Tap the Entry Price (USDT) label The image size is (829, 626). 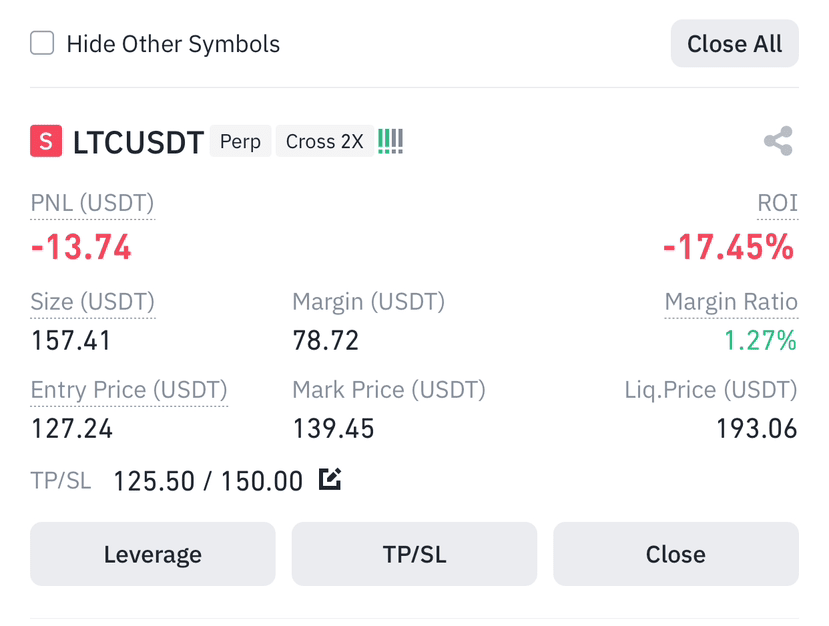click(x=129, y=390)
